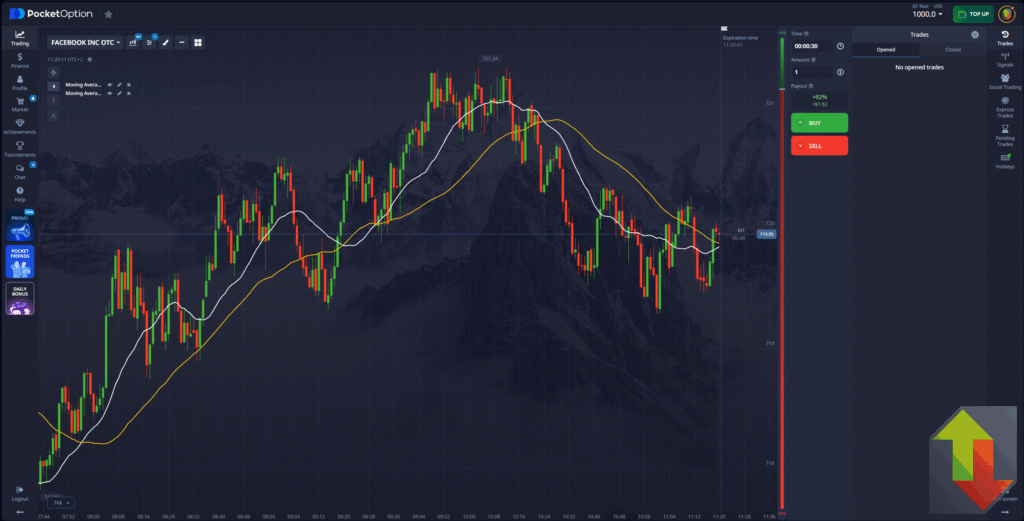Click the compass icon below the clock
This screenshot has width=1024, height=521.
(x=54, y=72)
